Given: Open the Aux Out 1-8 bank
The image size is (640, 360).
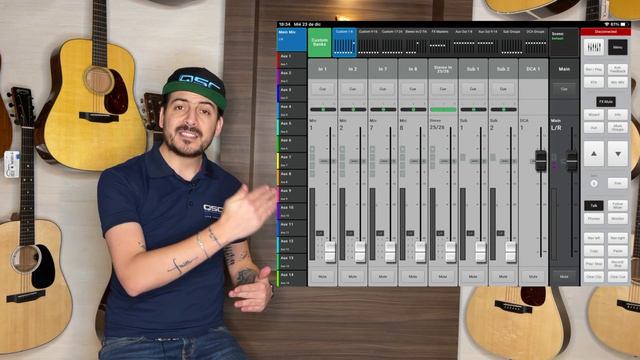Looking at the screenshot, I should click(x=464, y=43).
